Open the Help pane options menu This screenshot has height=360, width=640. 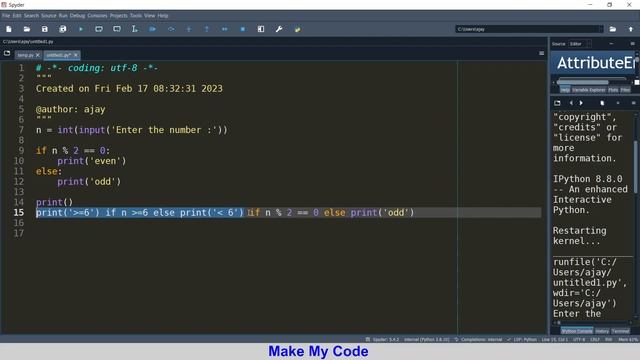click(633, 44)
